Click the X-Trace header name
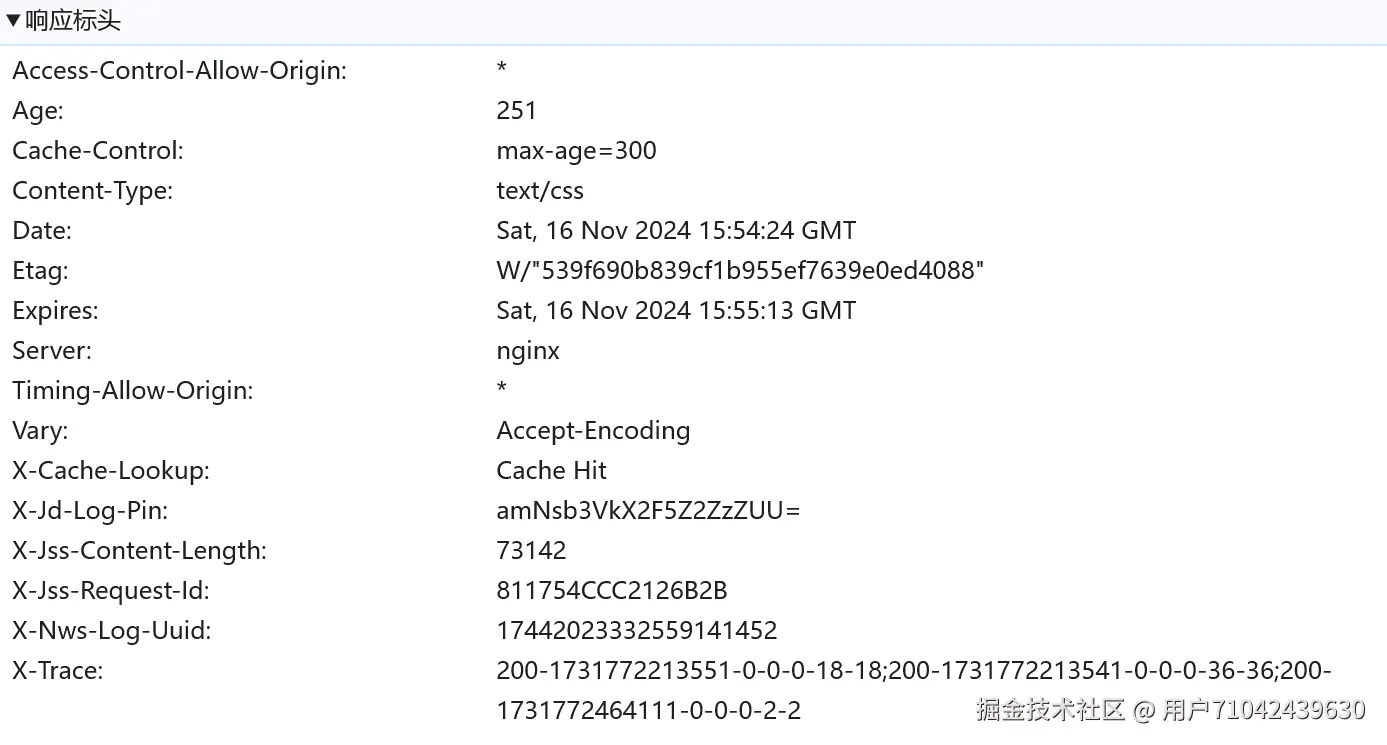The width and height of the screenshot is (1387, 745). (57, 671)
